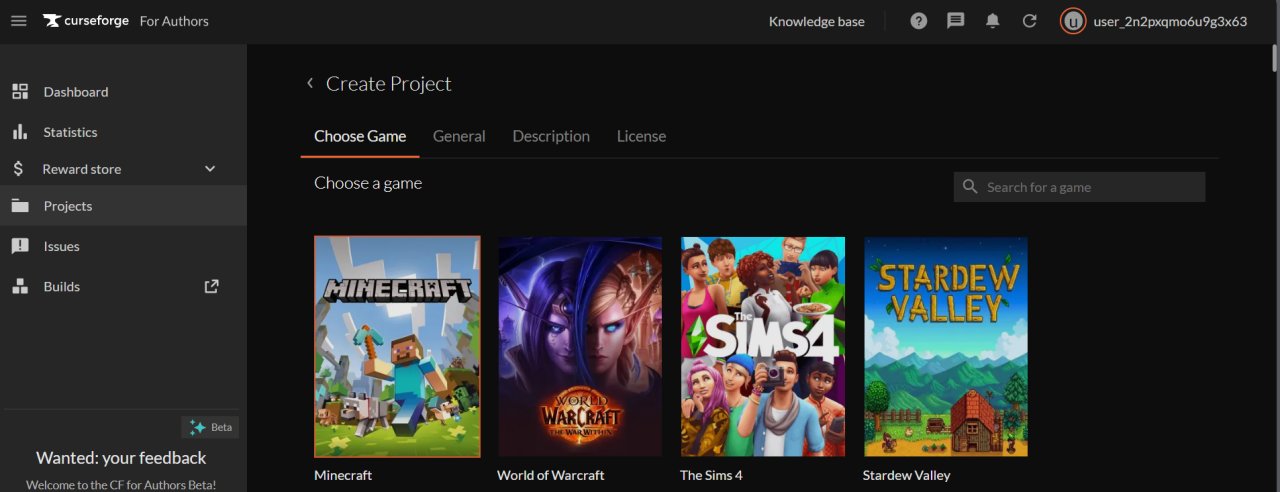The width and height of the screenshot is (1280, 492).
Task: Open Dashboard in the sidebar
Action: tap(123, 92)
